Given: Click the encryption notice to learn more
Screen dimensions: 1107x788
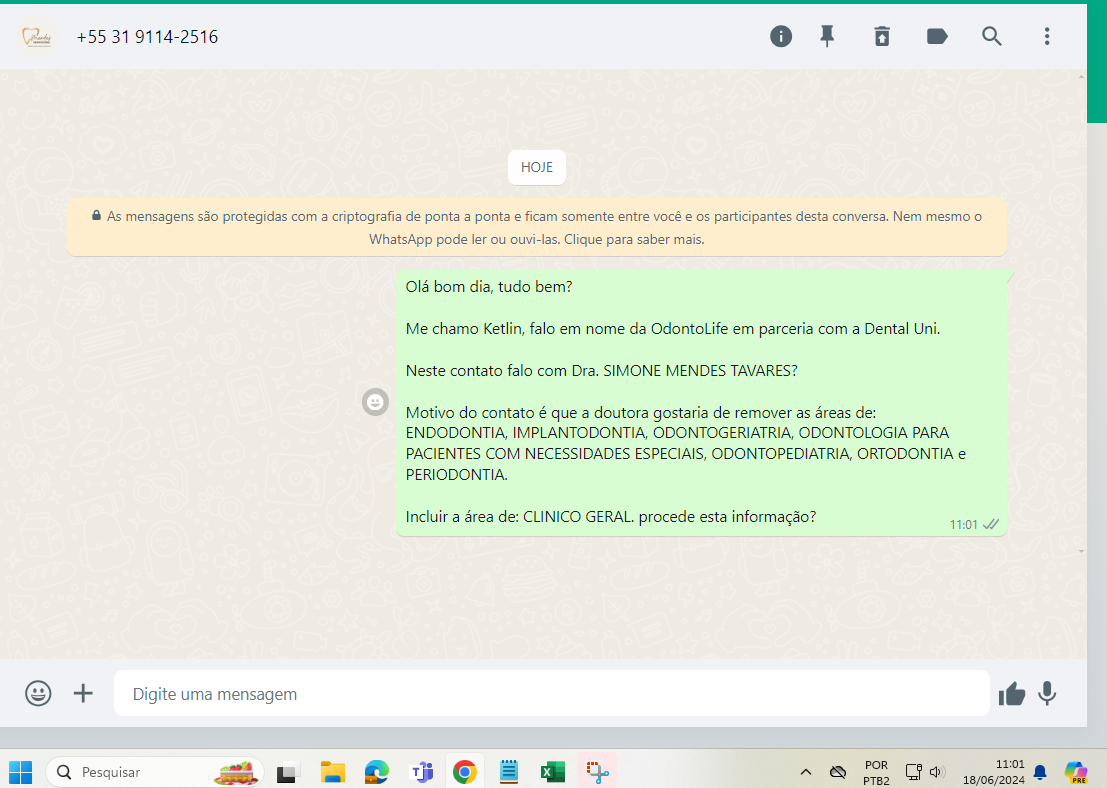Looking at the screenshot, I should click(537, 227).
